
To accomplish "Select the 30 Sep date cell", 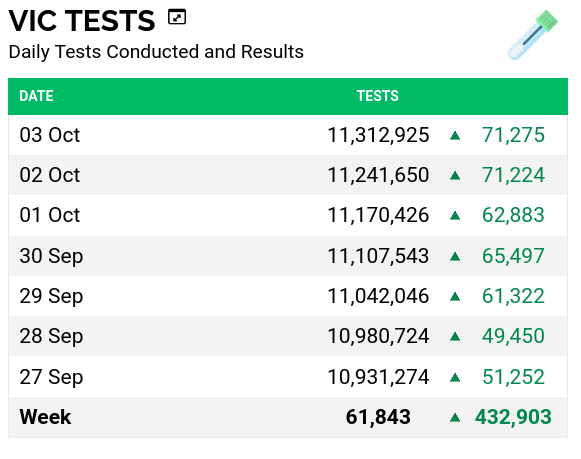I will [51, 256].
